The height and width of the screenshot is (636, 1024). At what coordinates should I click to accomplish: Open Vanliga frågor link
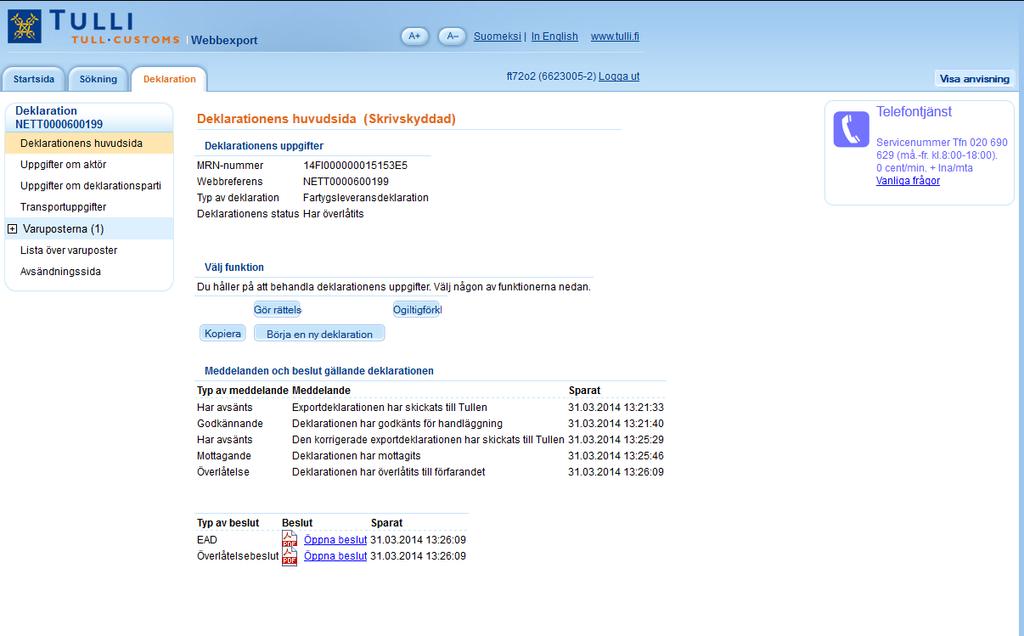(x=908, y=181)
